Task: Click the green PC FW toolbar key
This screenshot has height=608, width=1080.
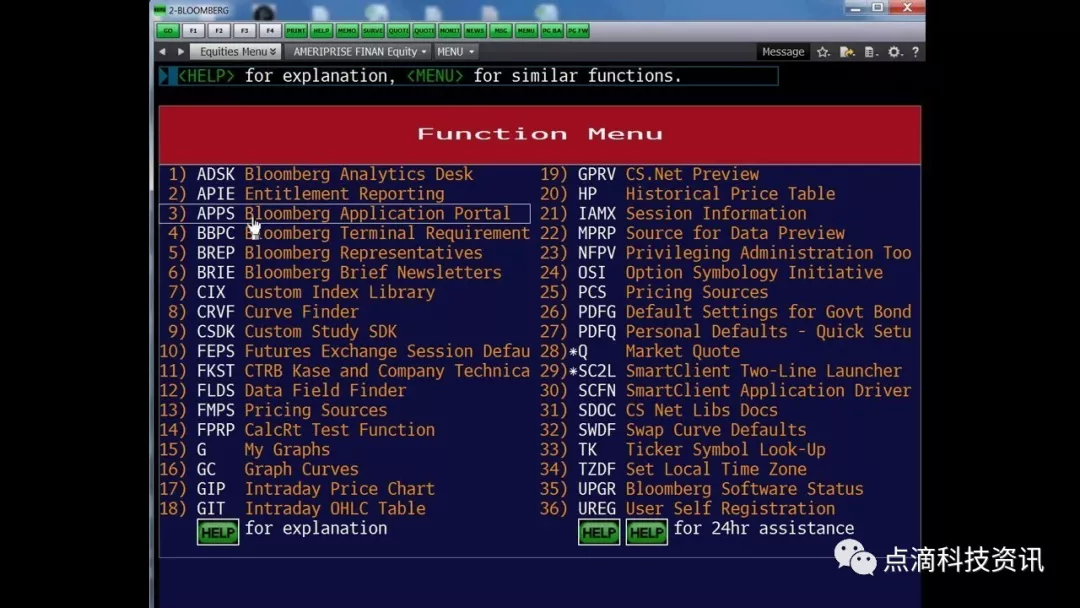Action: coord(577,30)
